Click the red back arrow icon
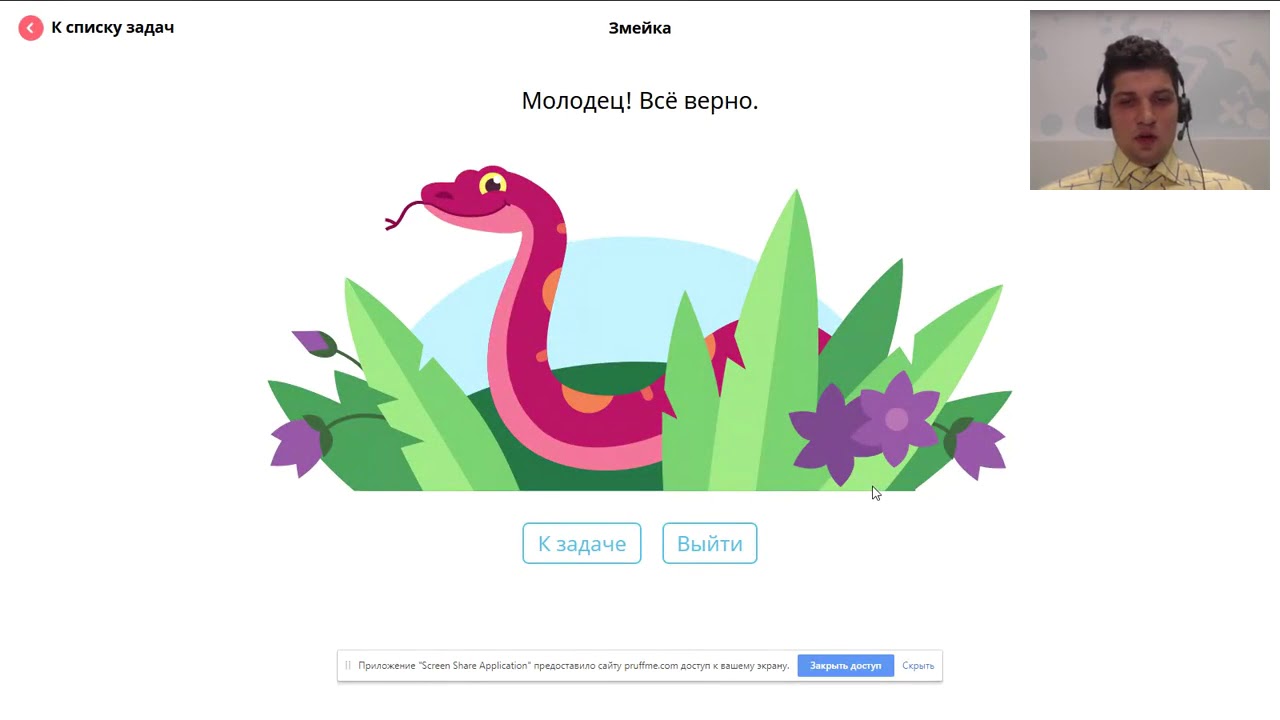The width and height of the screenshot is (1280, 720). [x=31, y=28]
